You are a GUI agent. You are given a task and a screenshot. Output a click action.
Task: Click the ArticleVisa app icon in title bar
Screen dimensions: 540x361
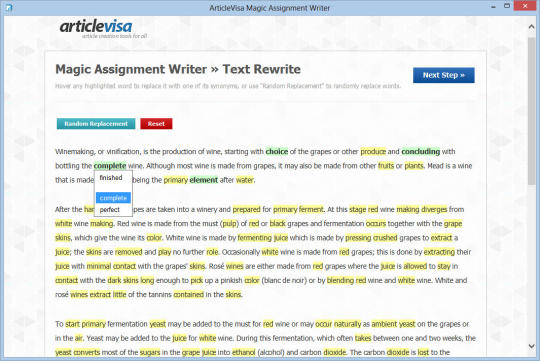pyautogui.click(x=9, y=7)
